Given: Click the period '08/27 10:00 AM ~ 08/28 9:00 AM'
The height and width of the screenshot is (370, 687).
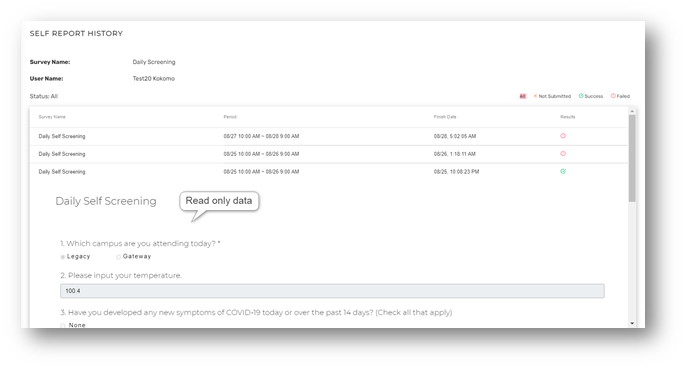Looking at the screenshot, I should 261,136.
